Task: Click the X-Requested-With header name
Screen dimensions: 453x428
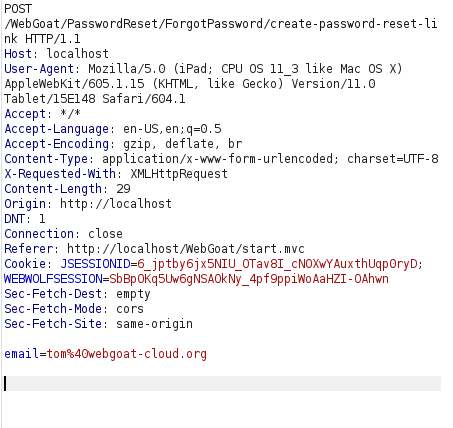Action: (60, 174)
